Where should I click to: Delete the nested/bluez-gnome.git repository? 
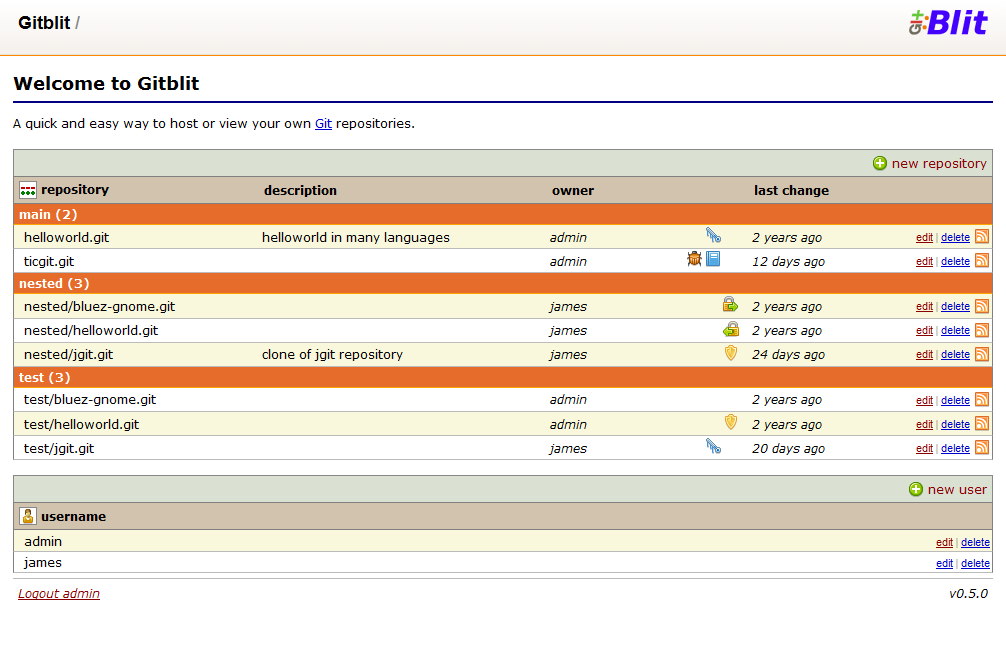pos(955,307)
